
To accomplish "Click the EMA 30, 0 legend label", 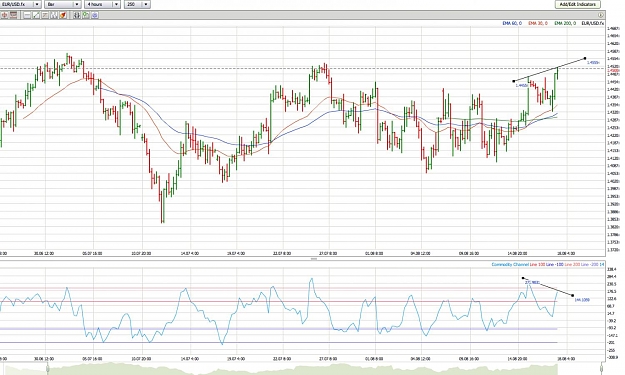I will pyautogui.click(x=538, y=24).
